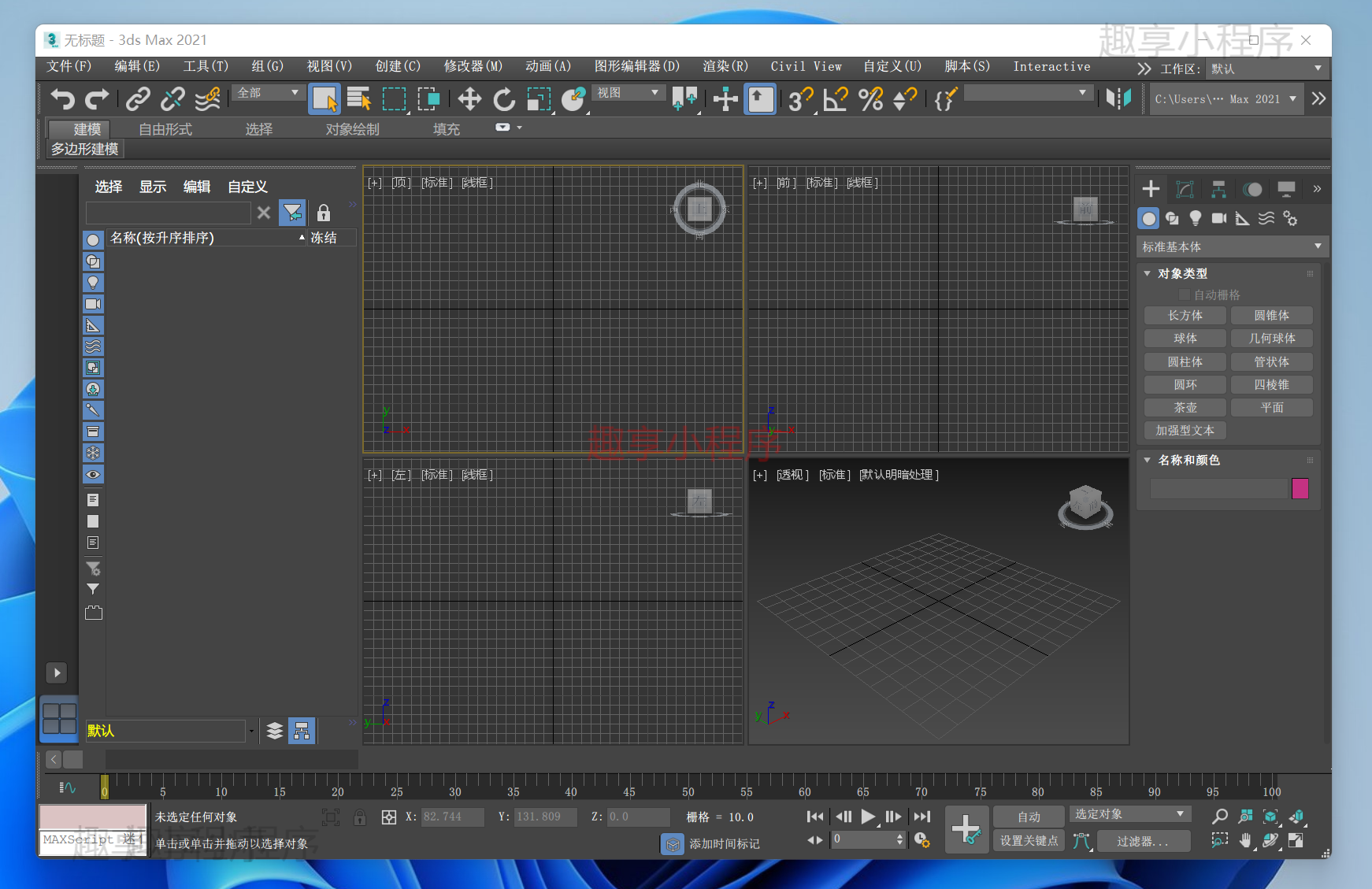Open the 渲染(R) menu
This screenshot has height=889, width=1372.
[725, 66]
